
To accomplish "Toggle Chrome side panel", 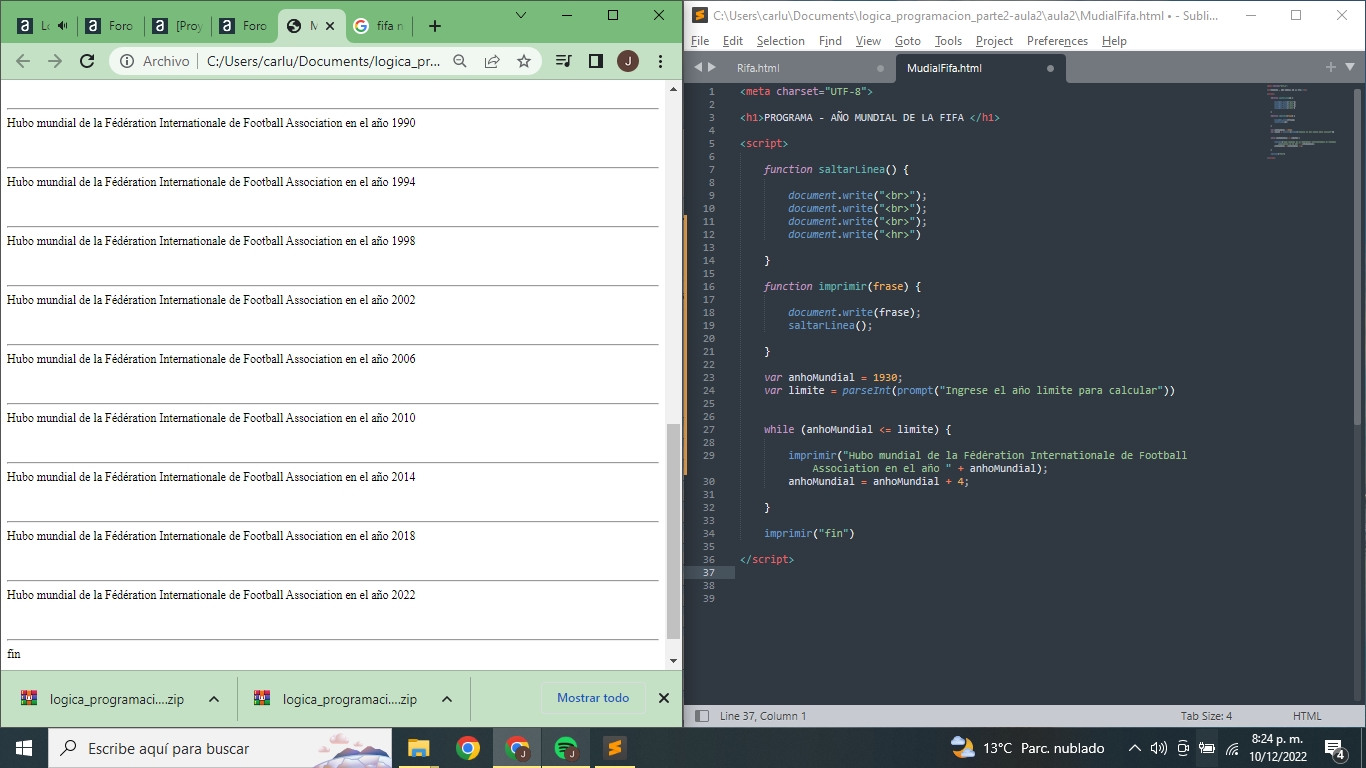I will click(x=596, y=61).
